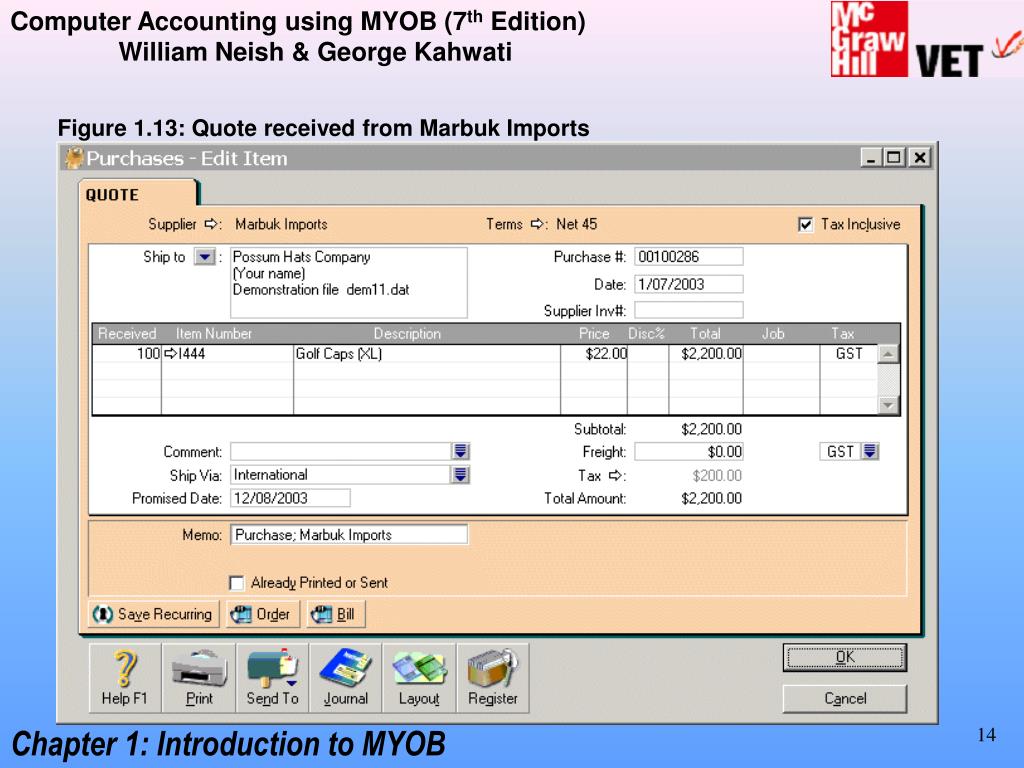Click the Bill button

pyautogui.click(x=336, y=615)
